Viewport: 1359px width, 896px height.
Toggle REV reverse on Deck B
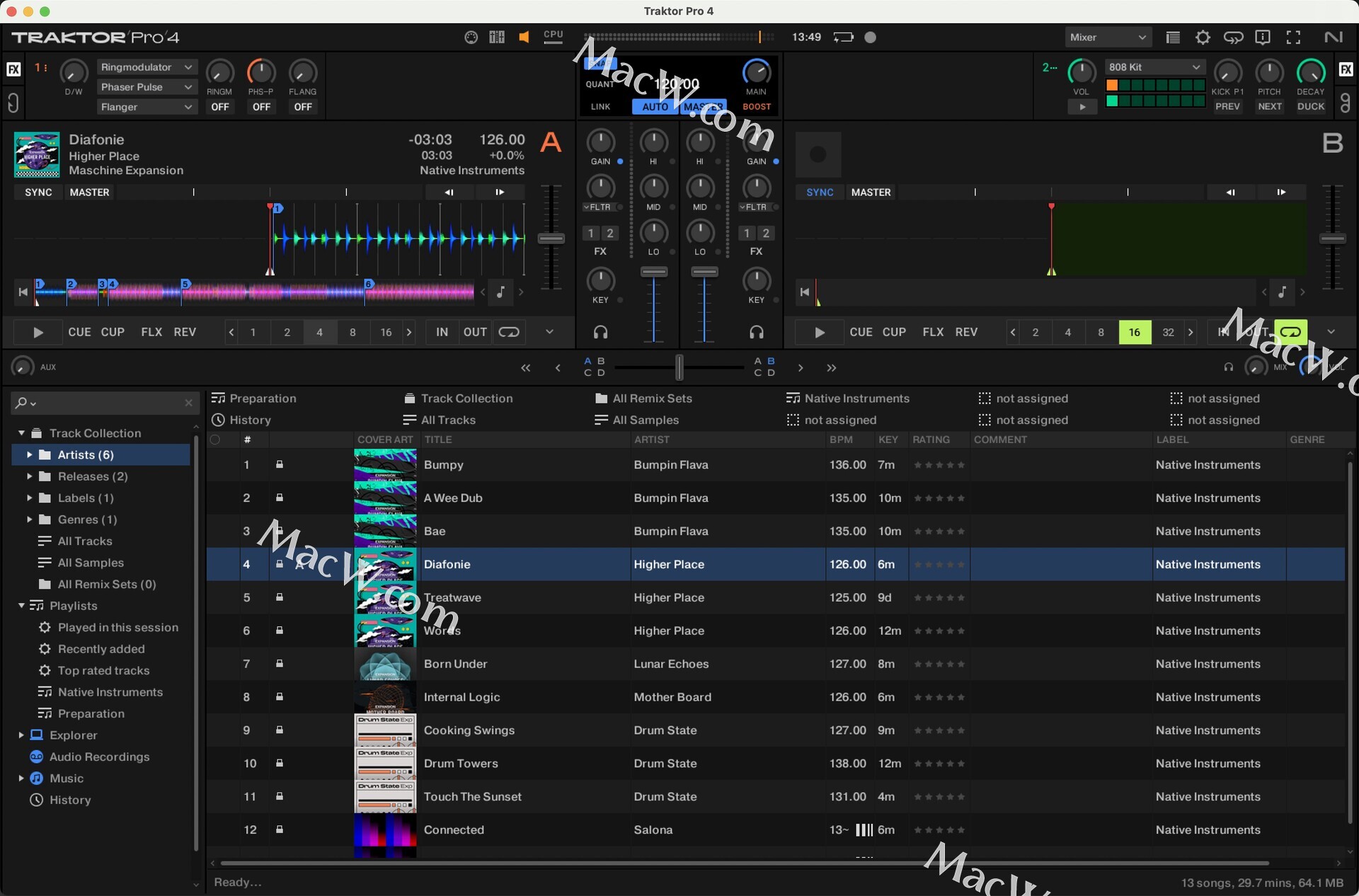(966, 332)
